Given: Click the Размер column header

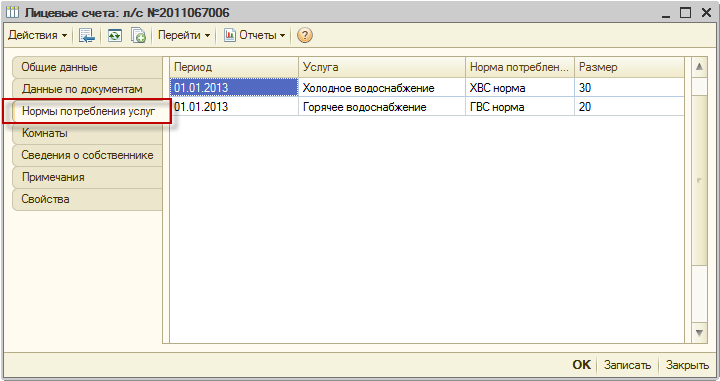Looking at the screenshot, I should point(629,67).
